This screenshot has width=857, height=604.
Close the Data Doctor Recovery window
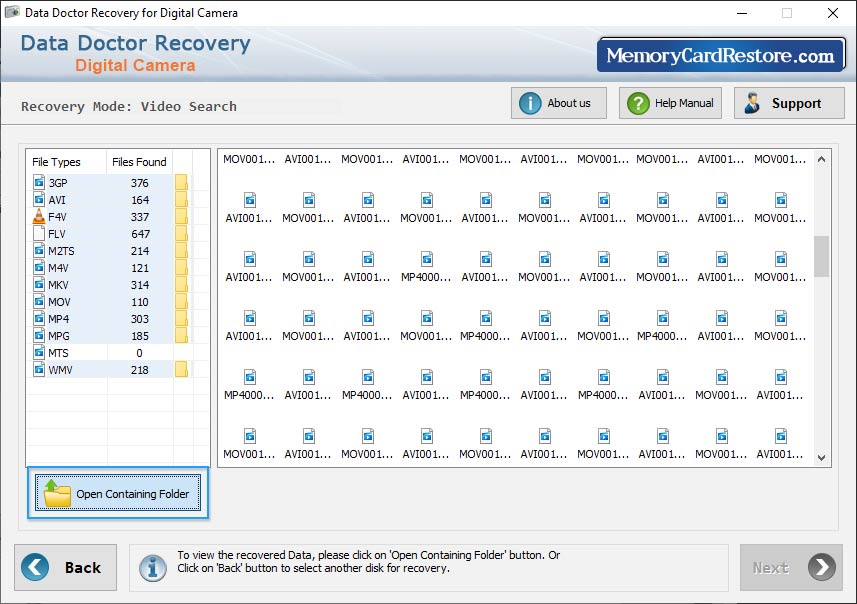pos(832,13)
